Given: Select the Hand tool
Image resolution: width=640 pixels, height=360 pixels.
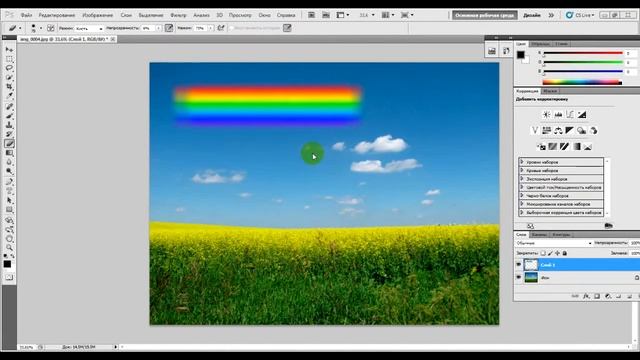Looking at the screenshot, I should [9, 238].
